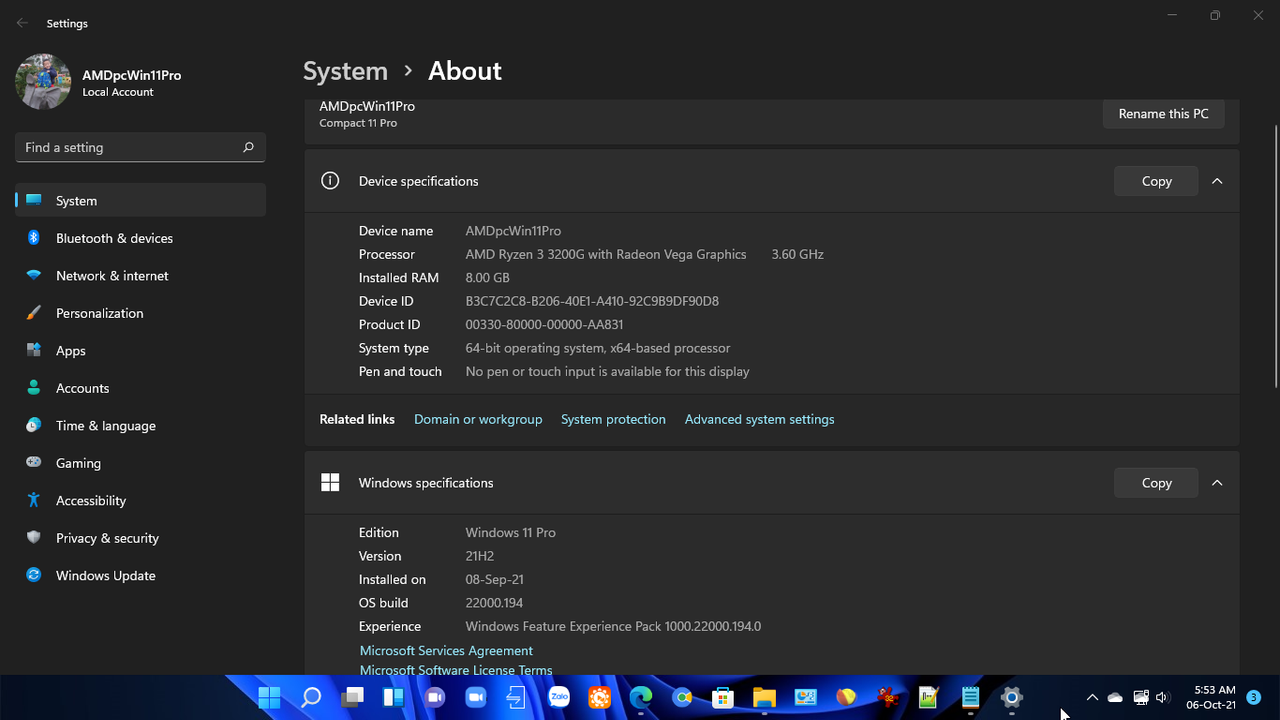Copy the device specifications
The height and width of the screenshot is (720, 1280).
coord(1156,181)
